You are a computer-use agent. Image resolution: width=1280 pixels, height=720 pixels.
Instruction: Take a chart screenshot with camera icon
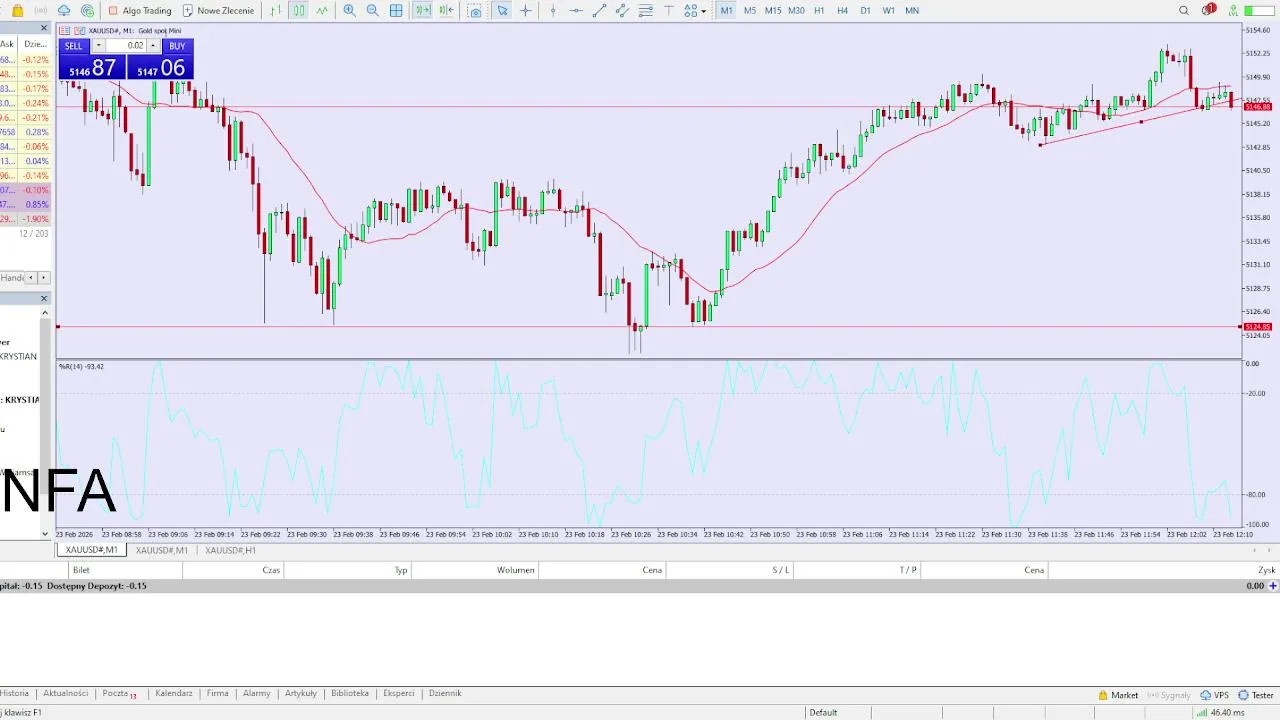point(475,10)
